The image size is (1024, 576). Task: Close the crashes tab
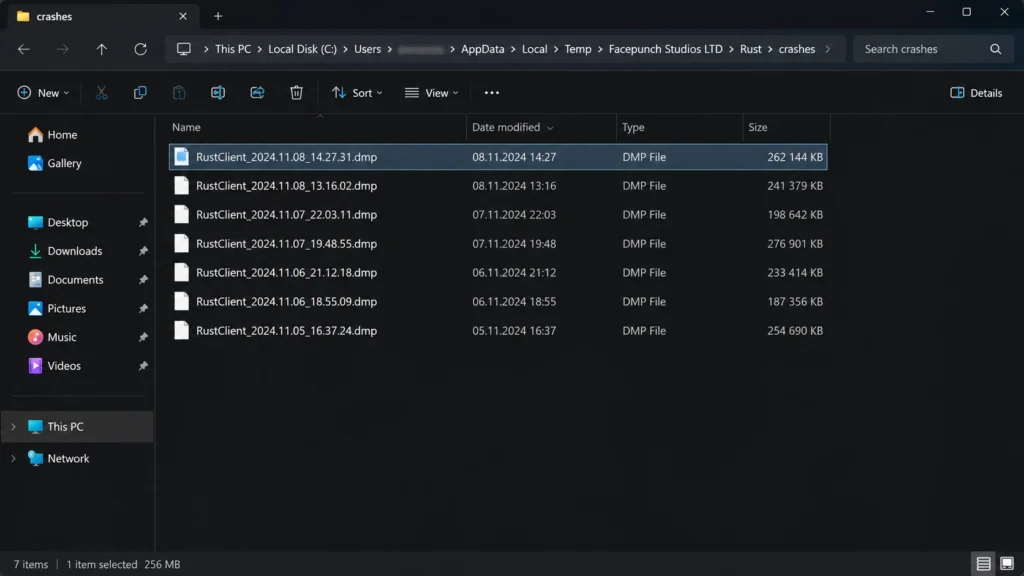coord(183,16)
